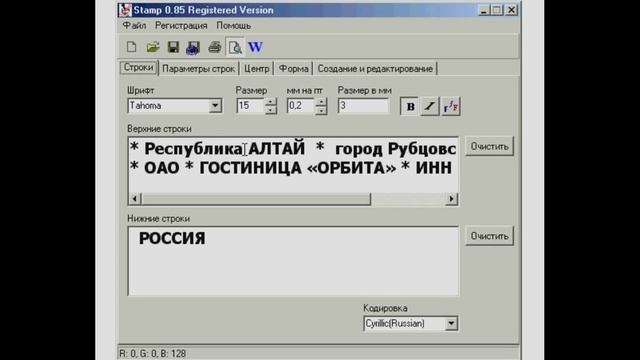Export to Word with W icon
The image size is (640, 360).
tap(256, 47)
